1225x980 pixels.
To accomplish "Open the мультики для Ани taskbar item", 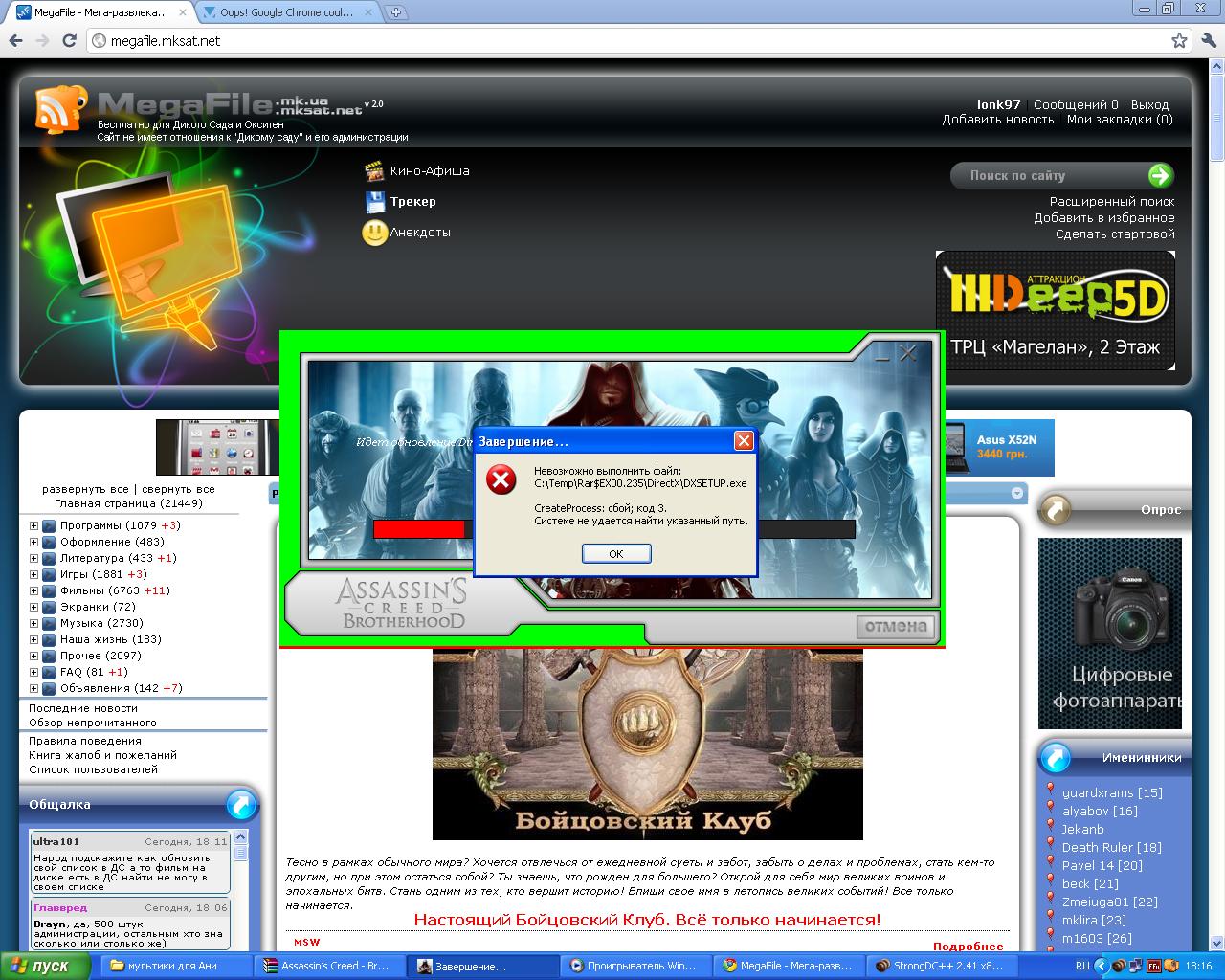I will click(175, 966).
